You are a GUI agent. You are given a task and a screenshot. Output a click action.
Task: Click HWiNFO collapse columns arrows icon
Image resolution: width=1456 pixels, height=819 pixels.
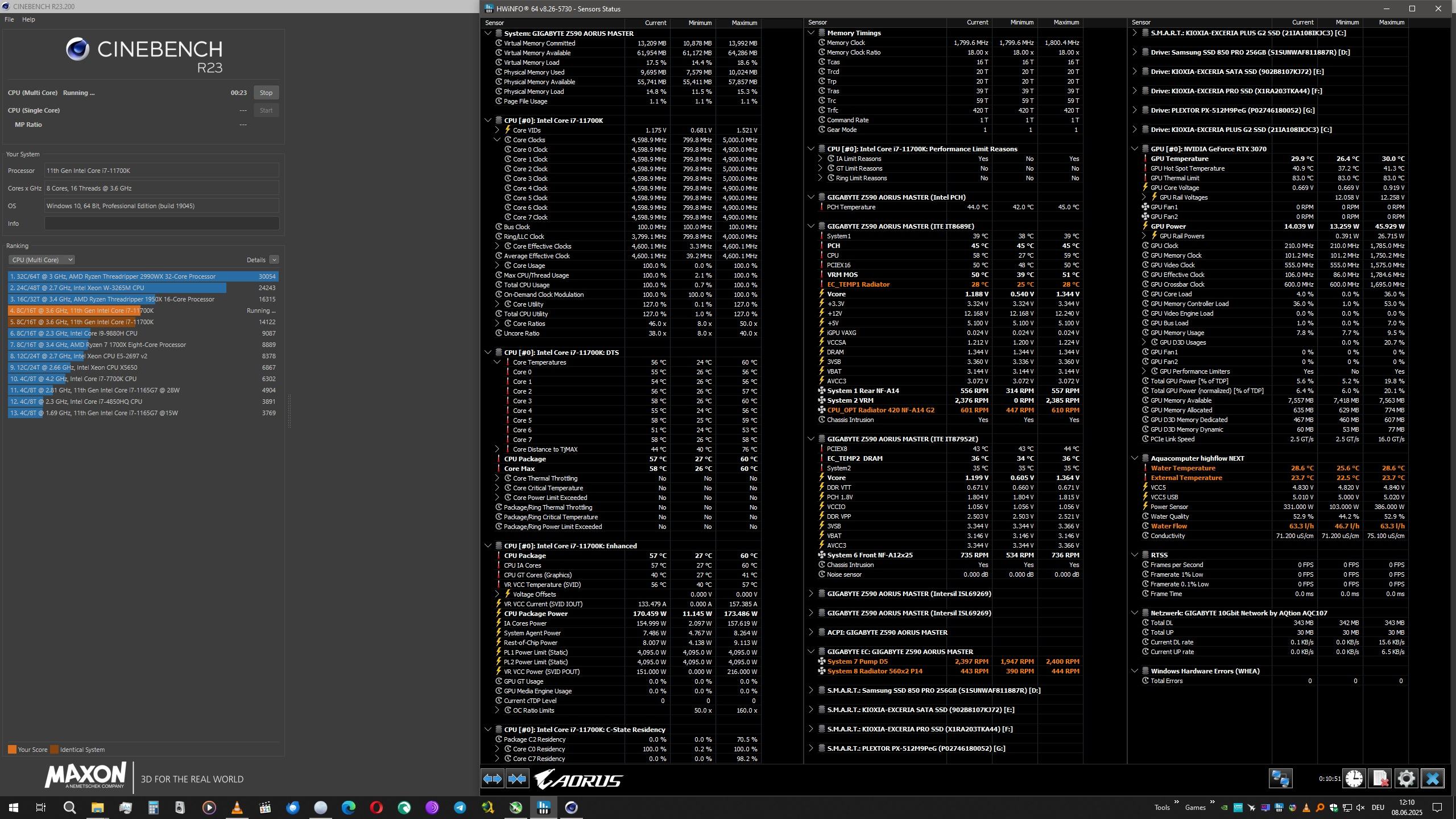click(x=517, y=778)
